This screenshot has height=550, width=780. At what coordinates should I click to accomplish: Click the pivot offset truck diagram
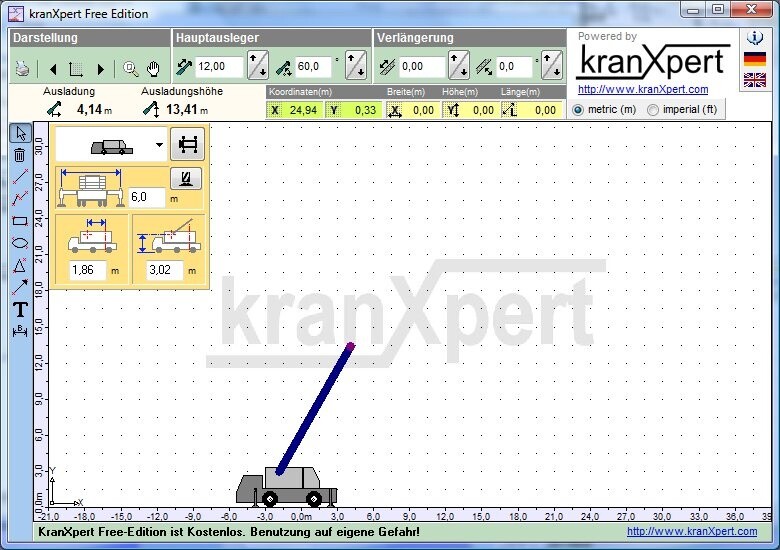click(x=93, y=235)
